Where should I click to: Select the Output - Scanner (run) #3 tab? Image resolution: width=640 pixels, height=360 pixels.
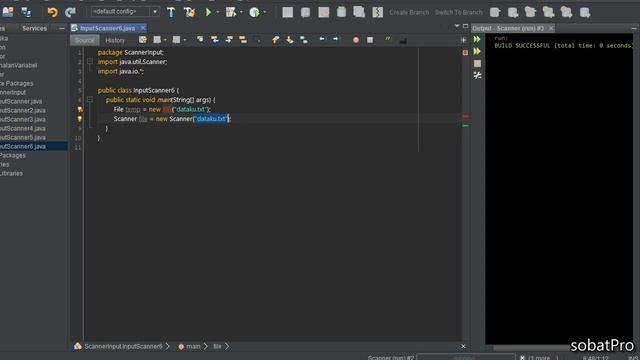tap(508, 28)
